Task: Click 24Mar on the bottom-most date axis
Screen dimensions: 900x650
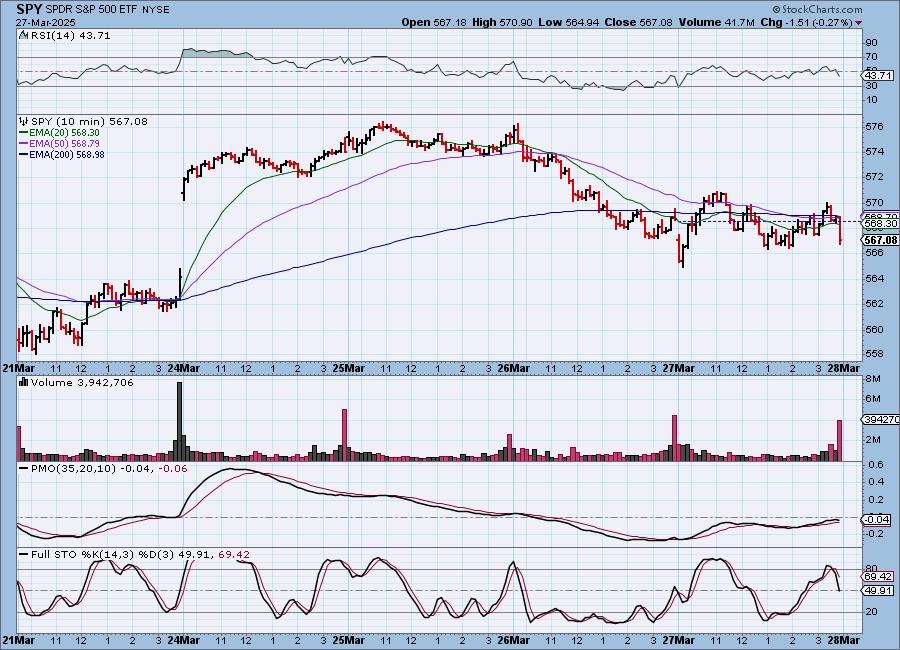Action: [x=184, y=640]
